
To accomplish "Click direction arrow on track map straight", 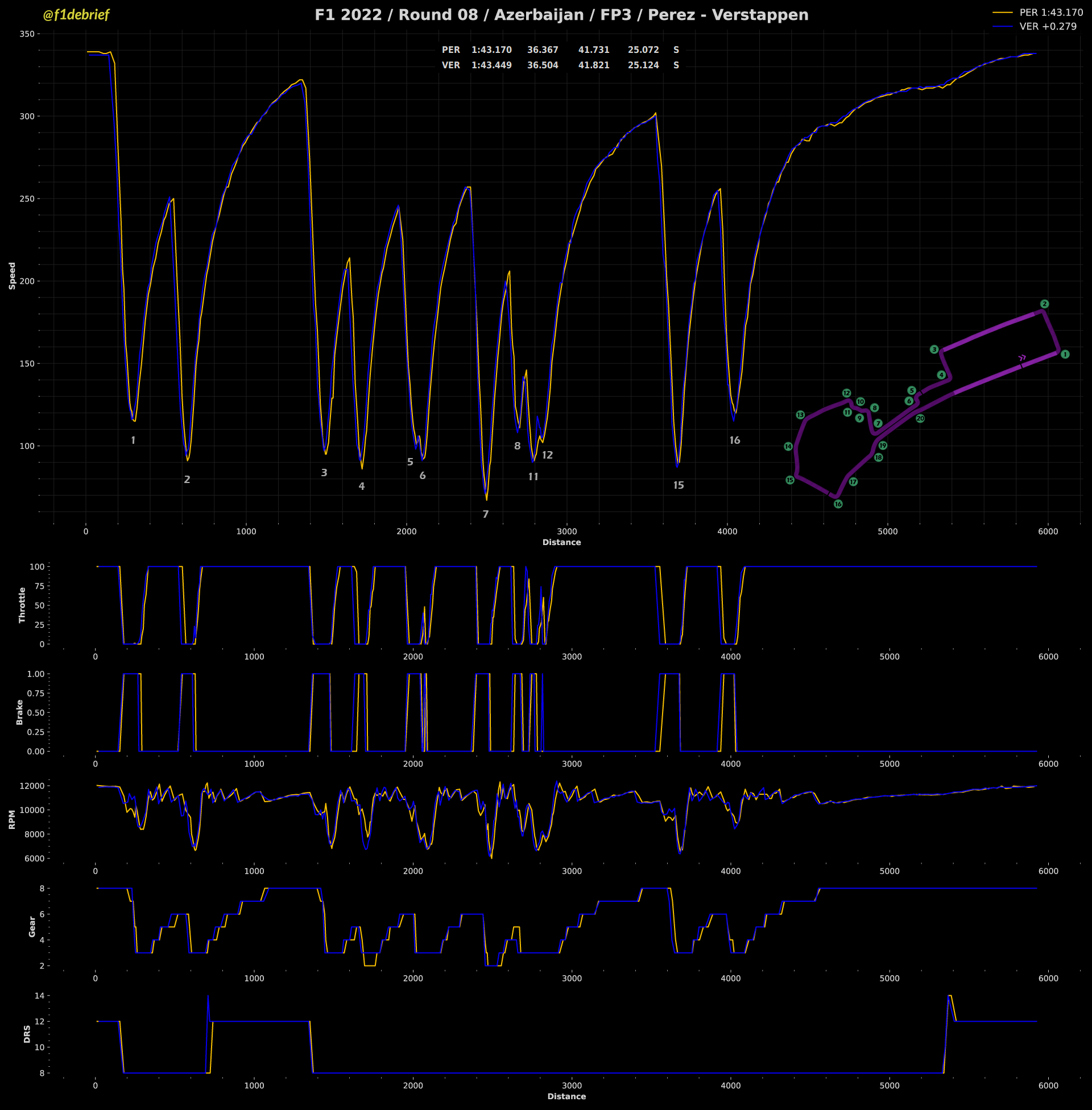I will click(1022, 358).
